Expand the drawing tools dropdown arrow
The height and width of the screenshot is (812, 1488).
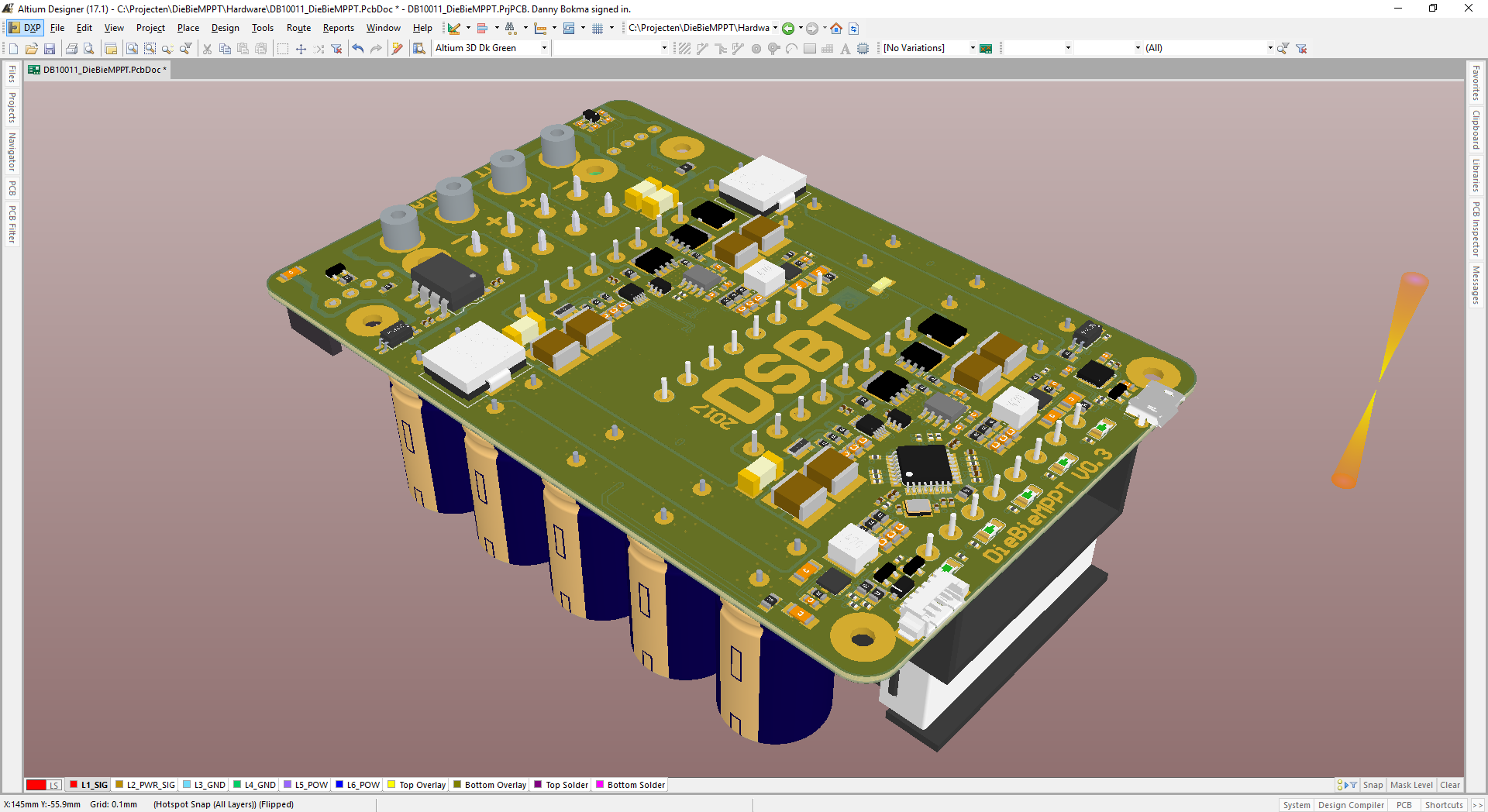pos(468,28)
